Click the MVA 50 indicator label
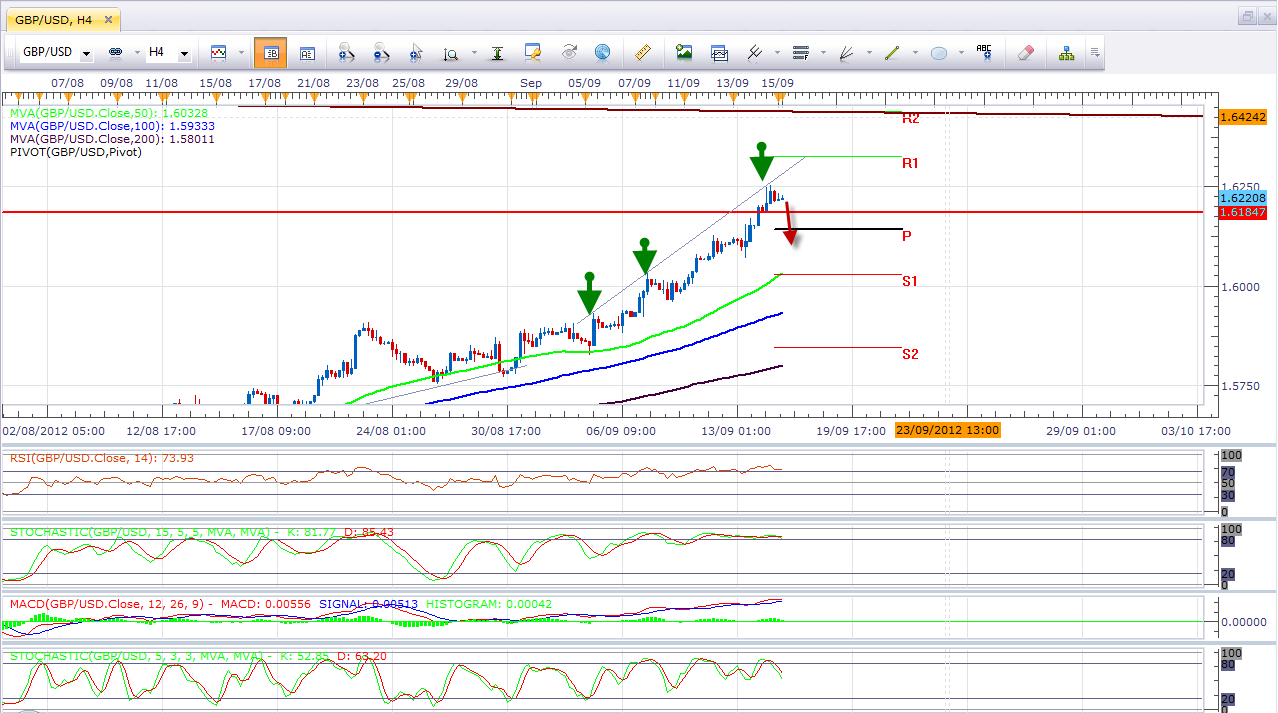The height and width of the screenshot is (713, 1278). point(109,114)
